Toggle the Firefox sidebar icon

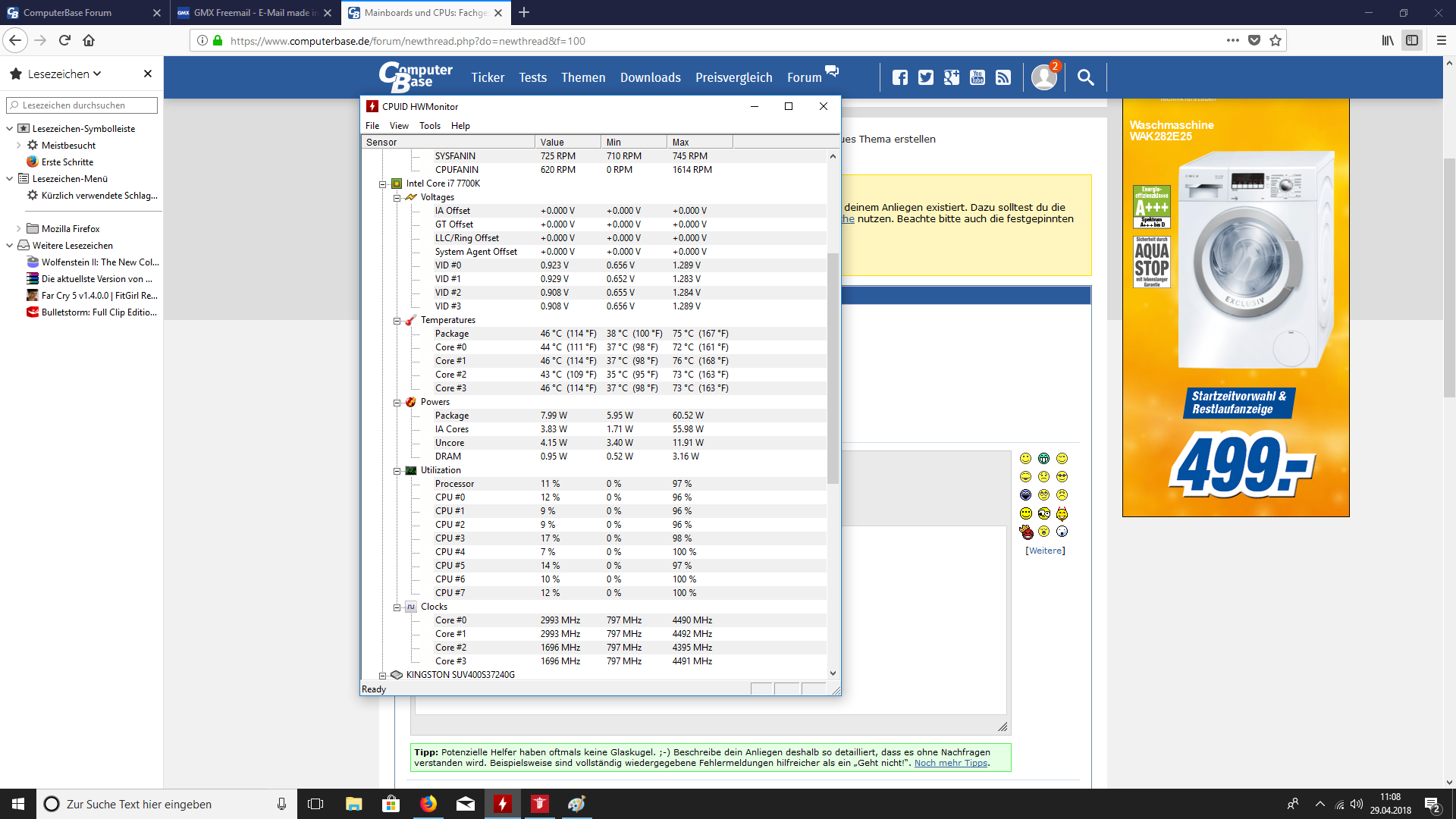pyautogui.click(x=1412, y=41)
